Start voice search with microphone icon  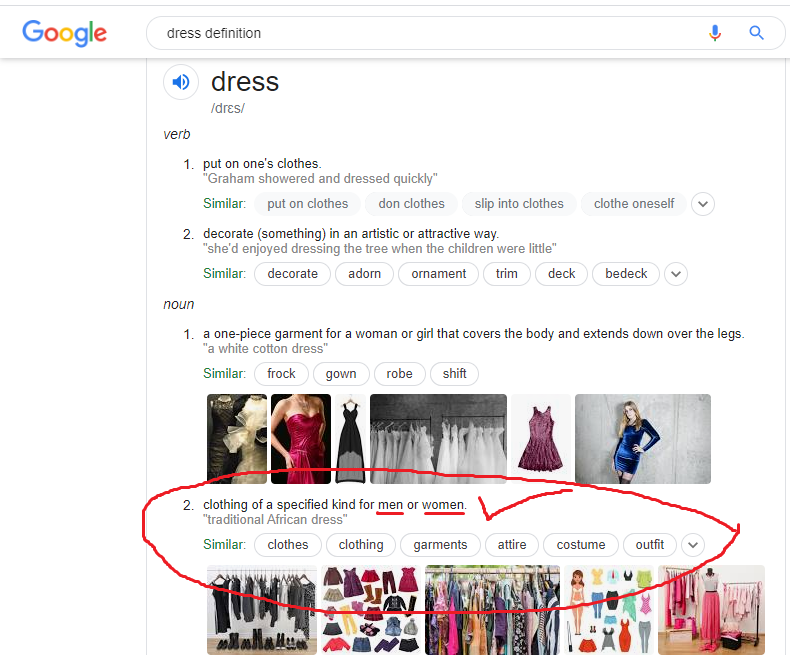tap(714, 33)
